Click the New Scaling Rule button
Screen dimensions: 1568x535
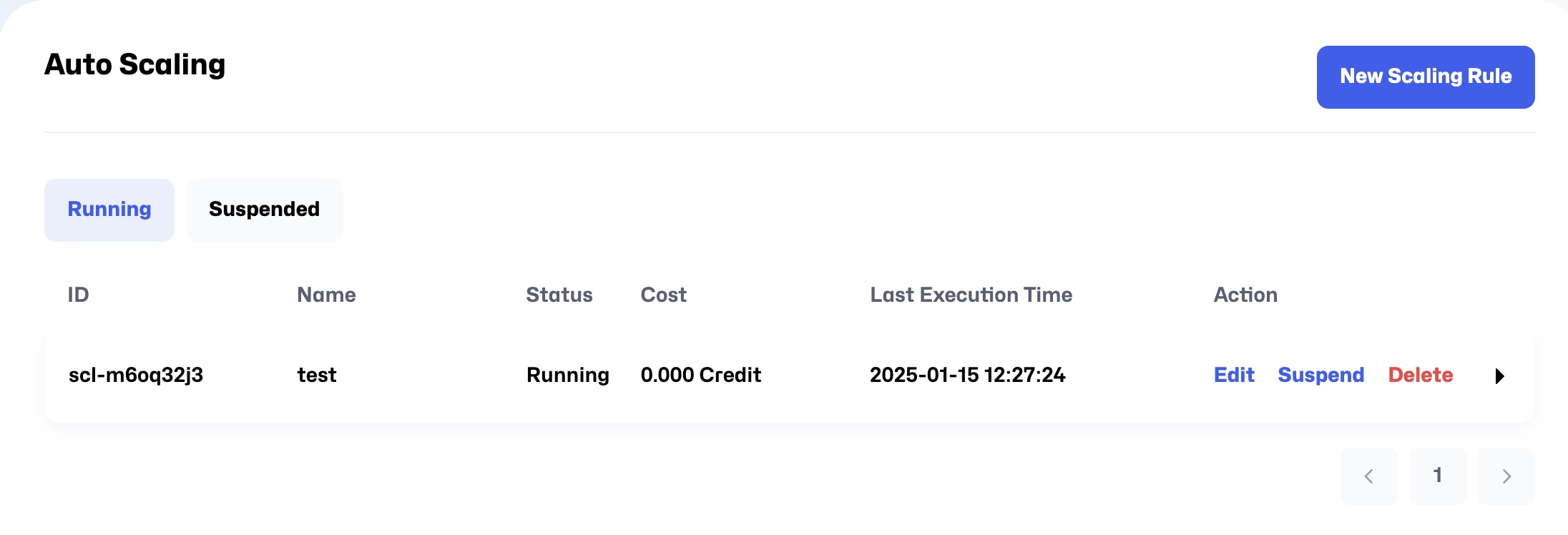point(1425,77)
